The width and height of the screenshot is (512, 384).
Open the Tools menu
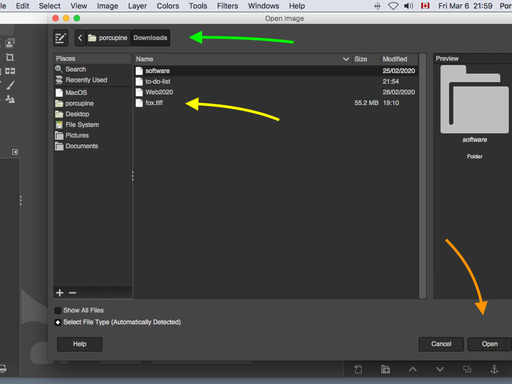(x=198, y=6)
